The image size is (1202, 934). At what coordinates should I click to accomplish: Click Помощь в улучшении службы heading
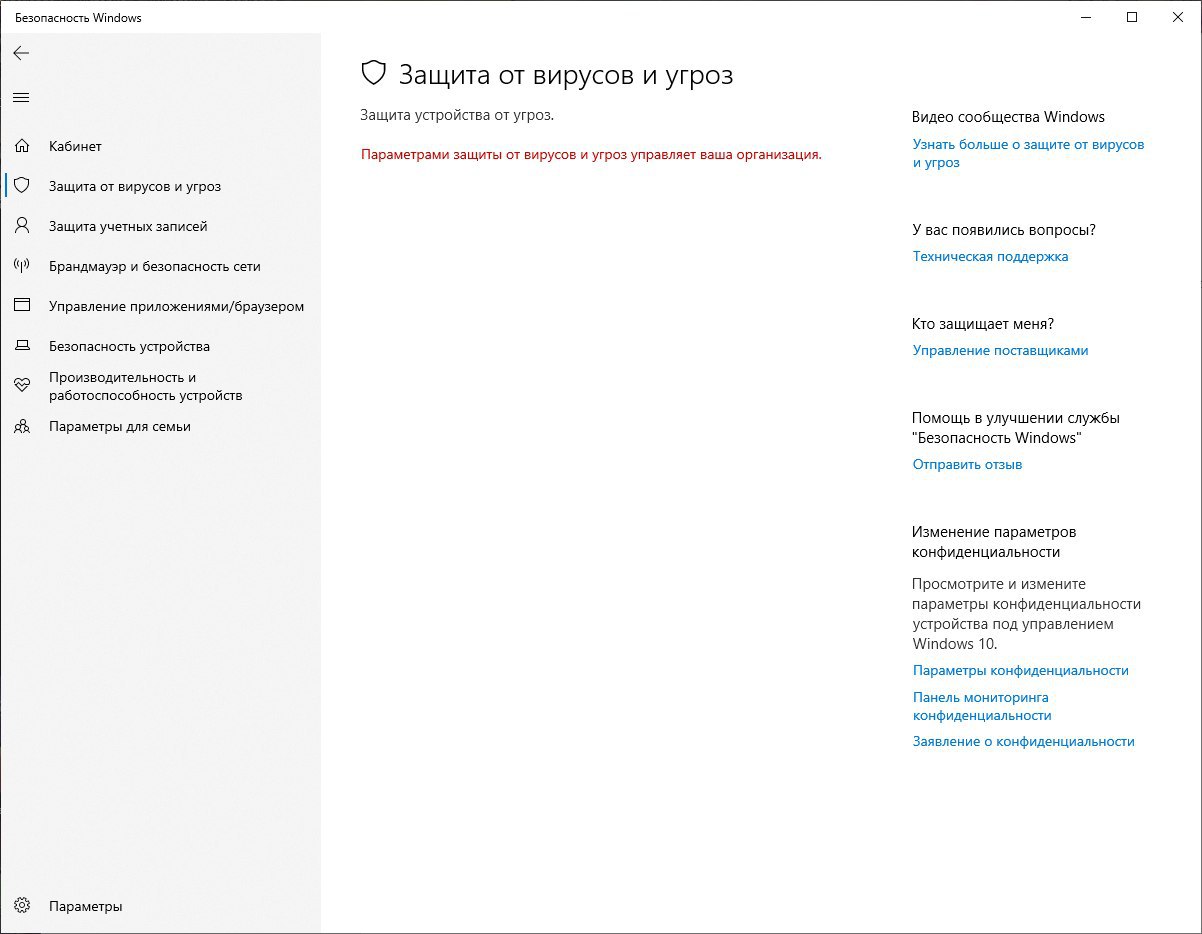point(1016,428)
